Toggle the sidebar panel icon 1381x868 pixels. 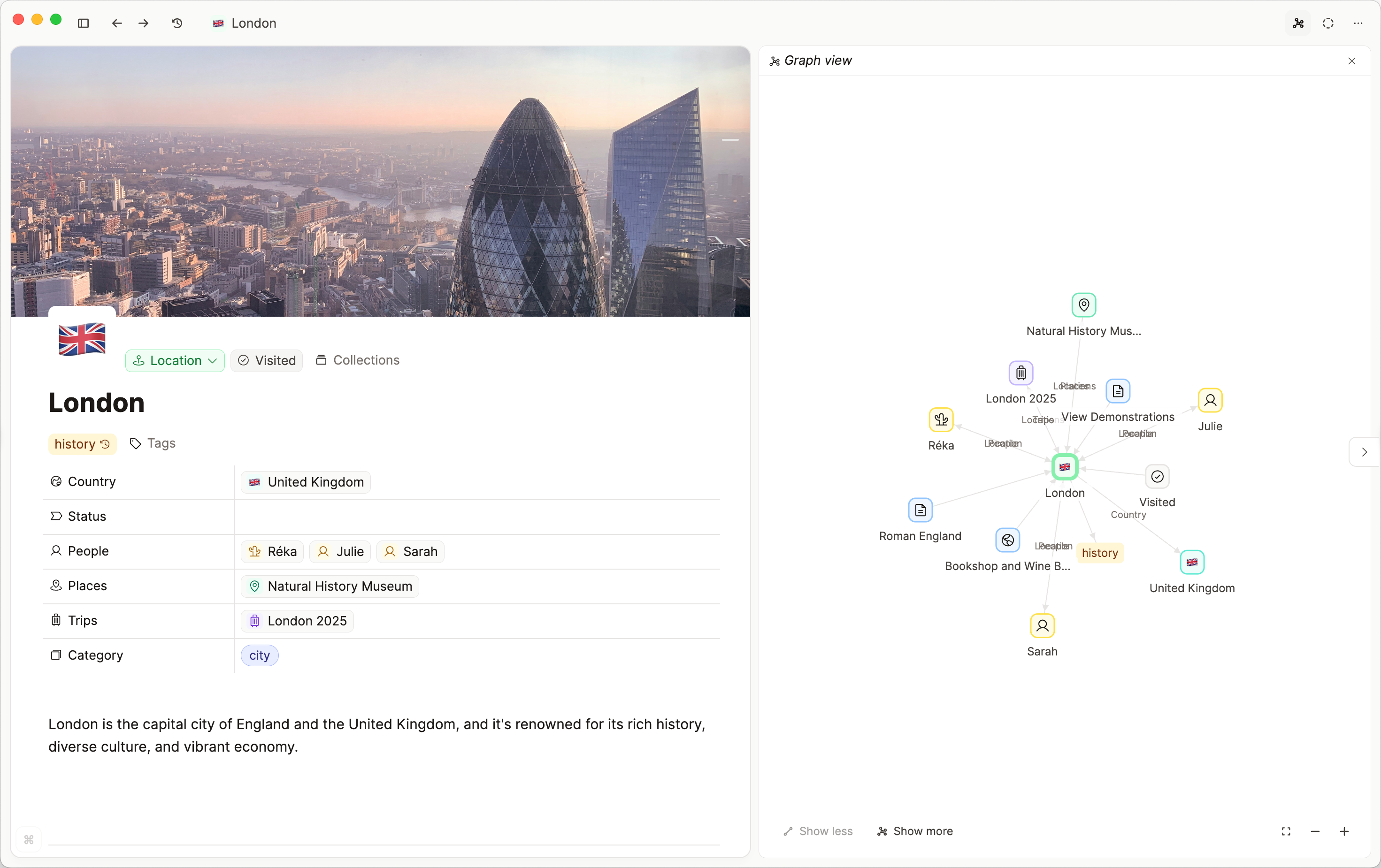(x=83, y=23)
